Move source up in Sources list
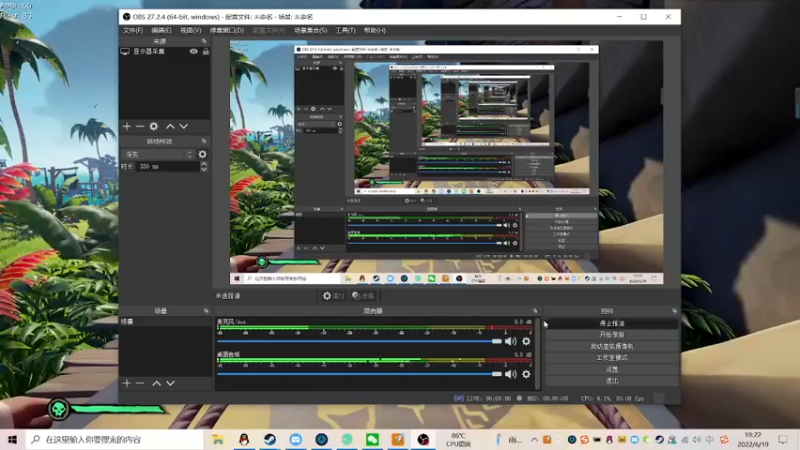Viewport: 800px width, 450px height. pyautogui.click(x=170, y=126)
